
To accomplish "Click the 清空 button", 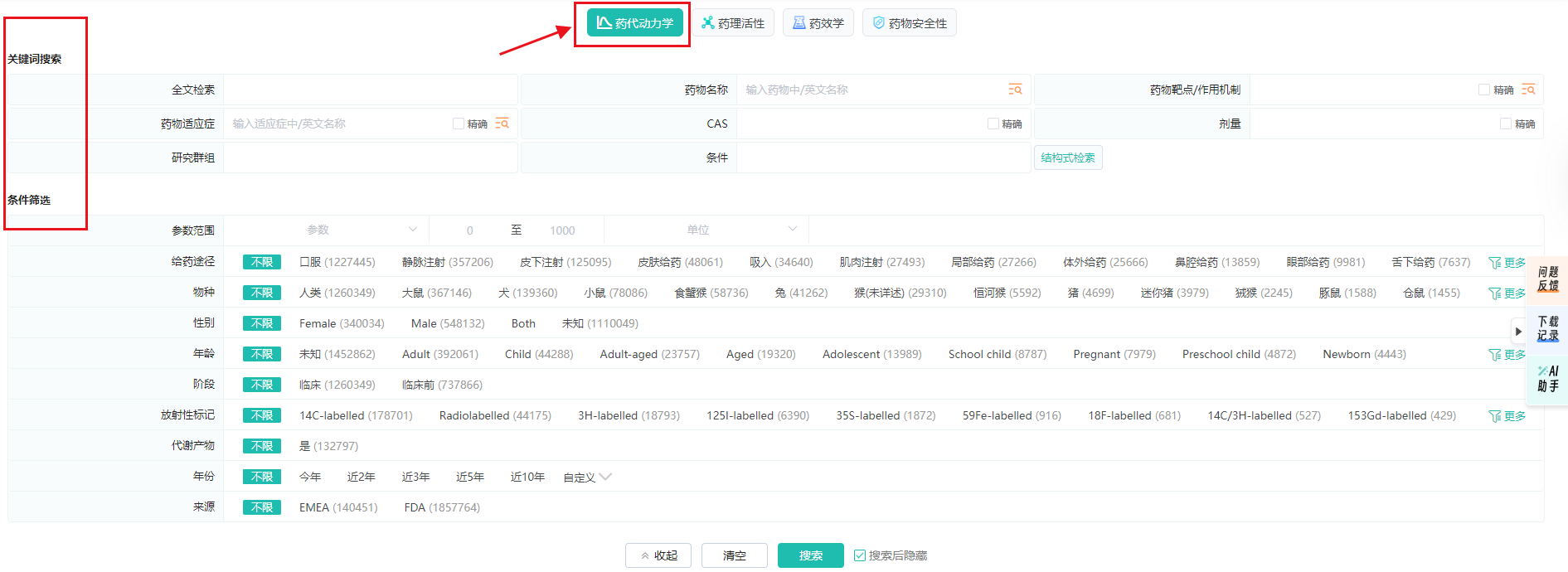I will point(735,555).
